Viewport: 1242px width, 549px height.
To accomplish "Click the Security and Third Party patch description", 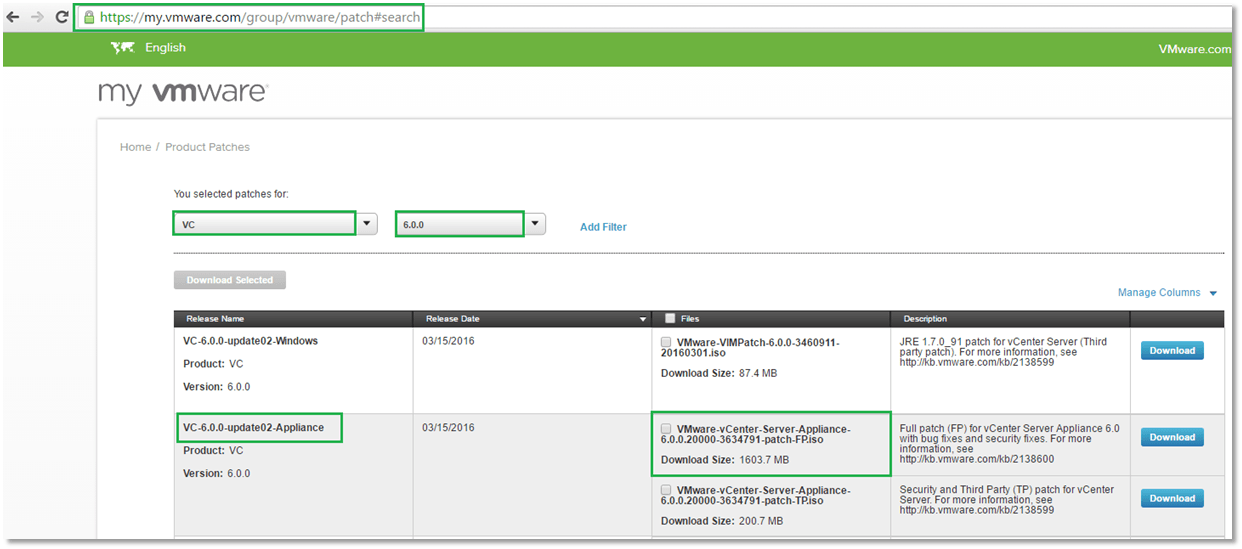I will pos(1006,500).
